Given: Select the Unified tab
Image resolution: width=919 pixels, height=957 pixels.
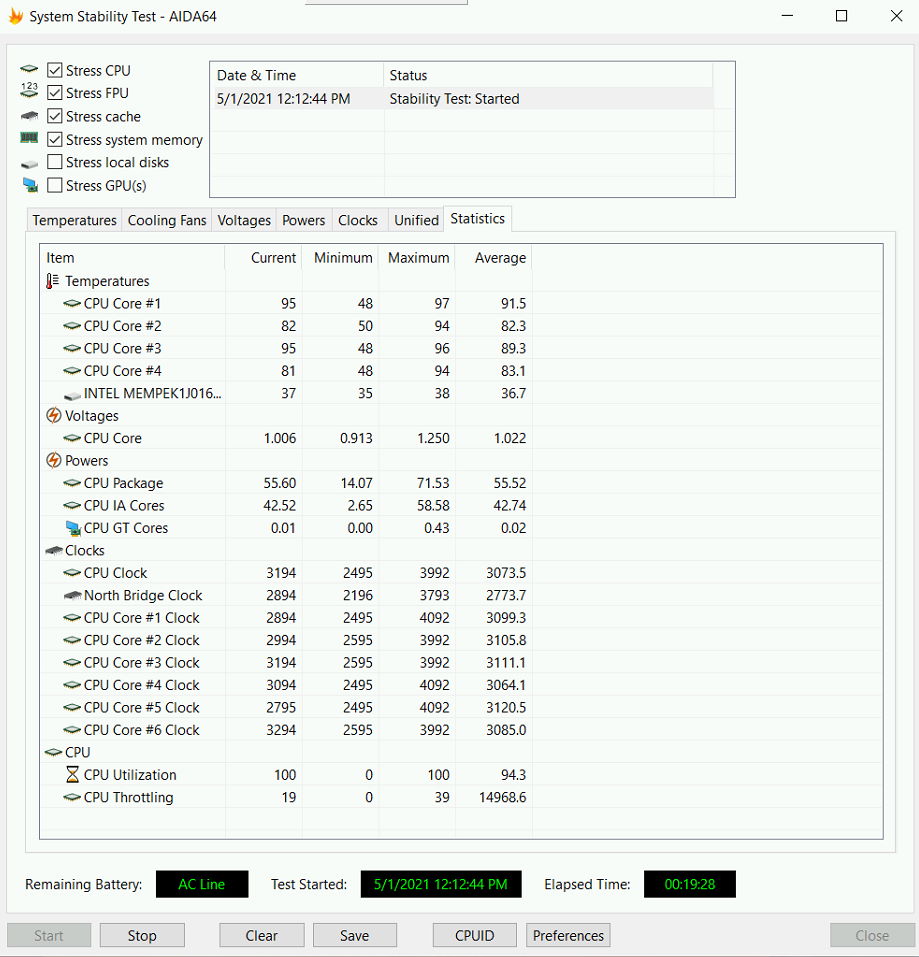Looking at the screenshot, I should coord(416,220).
